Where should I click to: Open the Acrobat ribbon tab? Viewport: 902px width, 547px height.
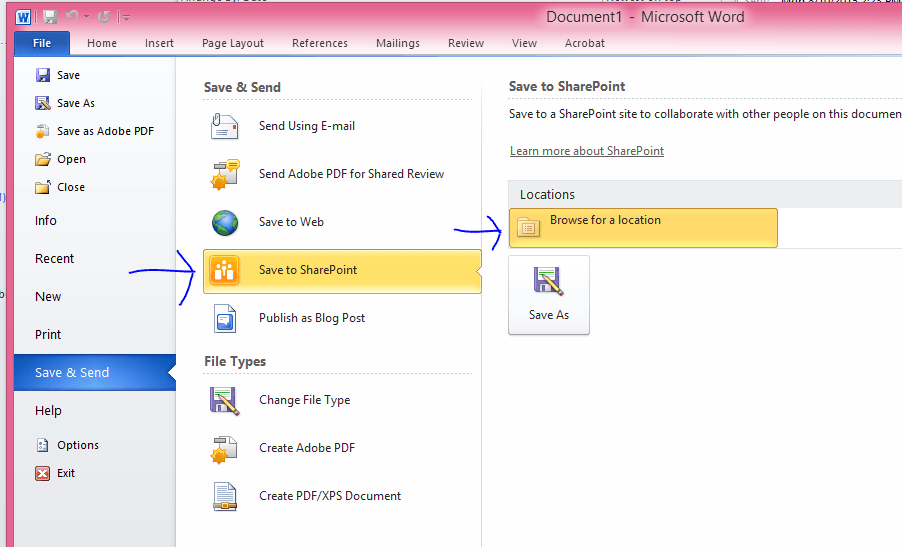point(584,43)
